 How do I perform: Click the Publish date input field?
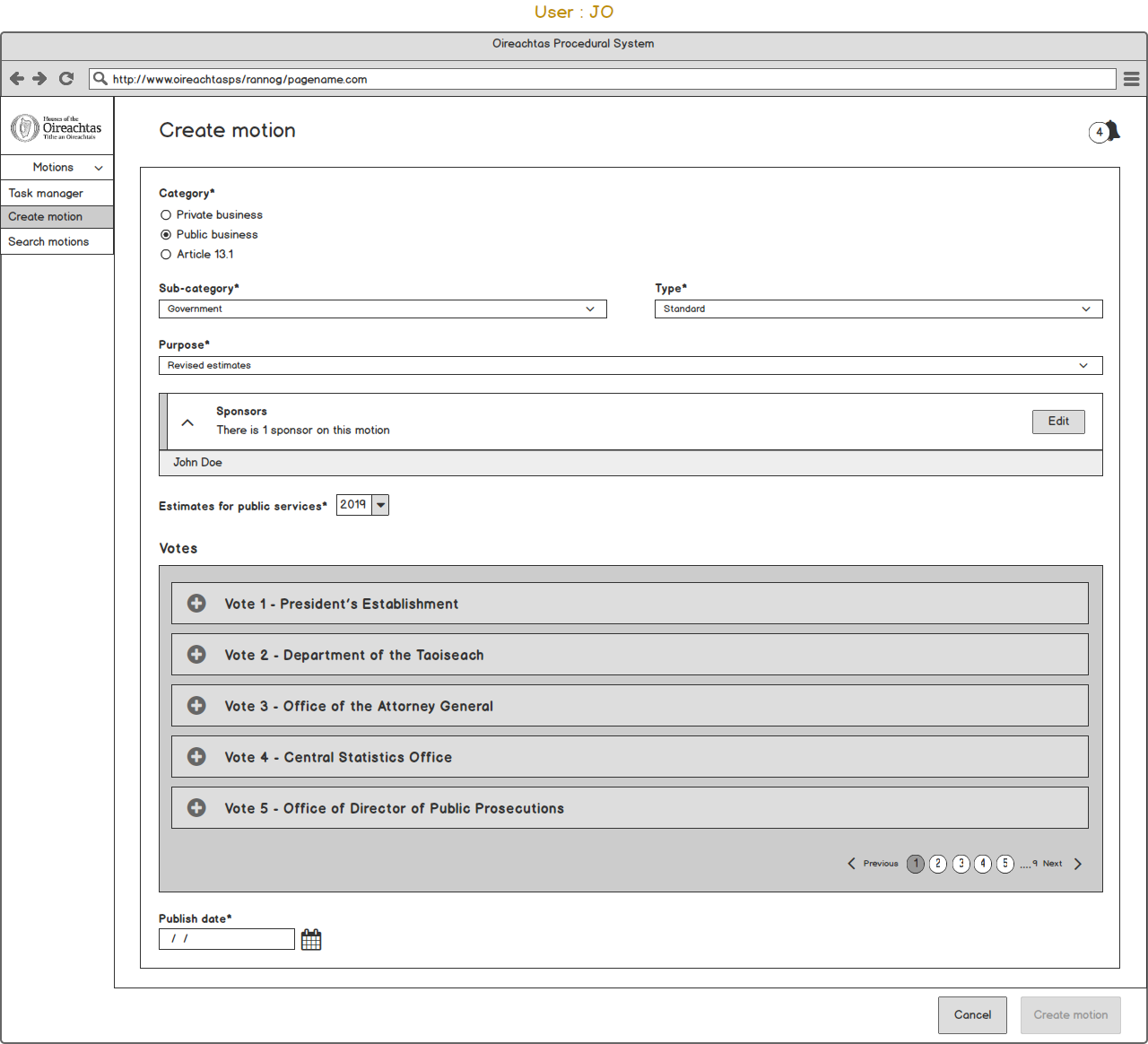point(227,939)
